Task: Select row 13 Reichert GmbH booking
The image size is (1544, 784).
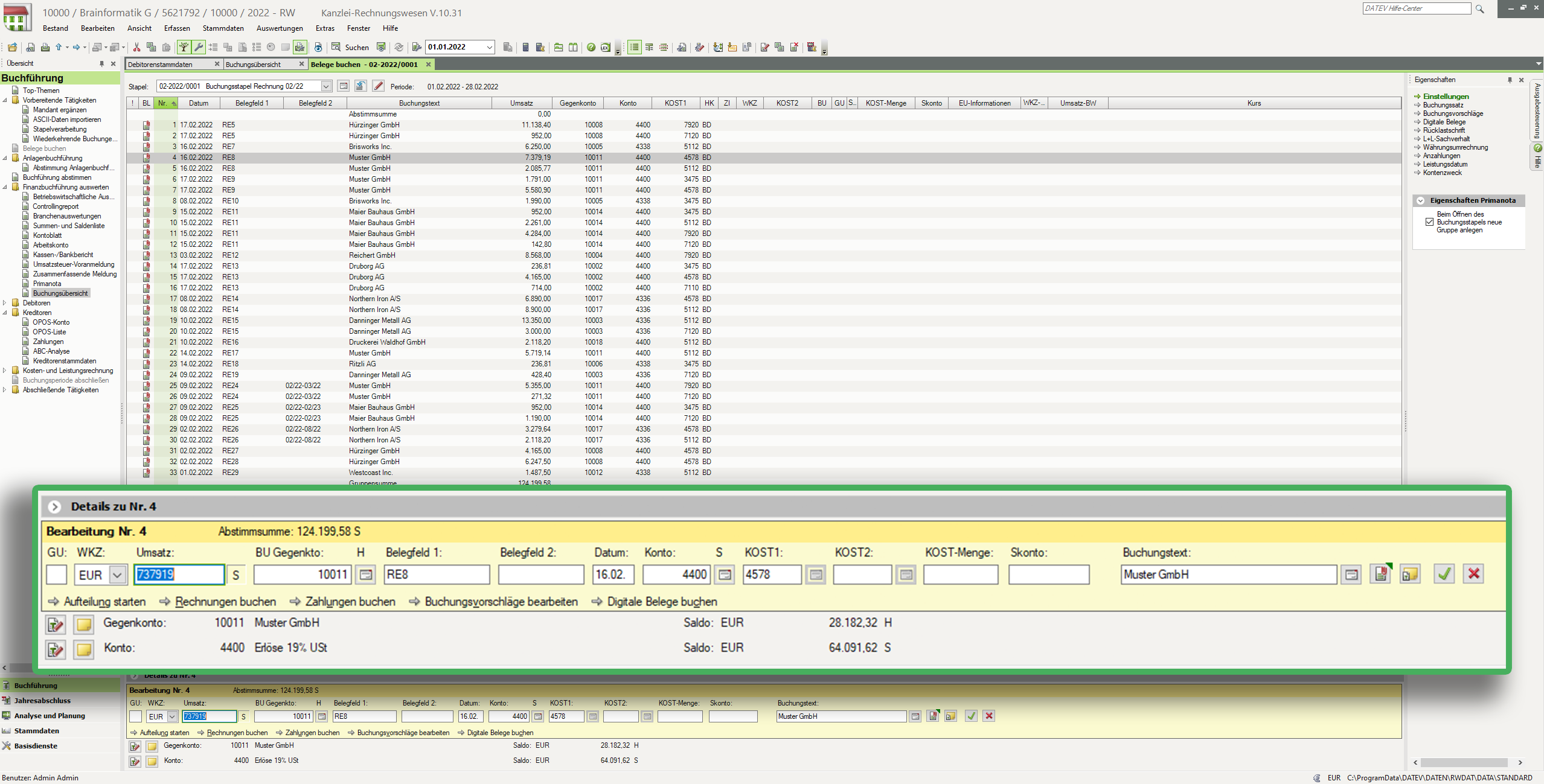Action: (763, 255)
